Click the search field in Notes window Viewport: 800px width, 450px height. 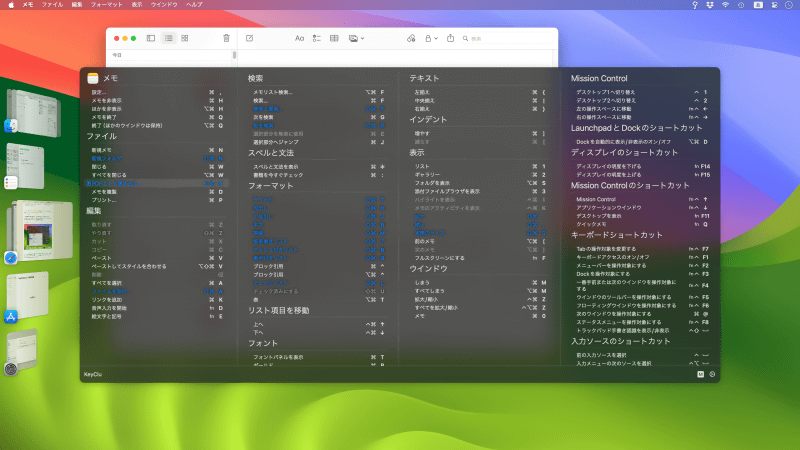click(x=507, y=38)
